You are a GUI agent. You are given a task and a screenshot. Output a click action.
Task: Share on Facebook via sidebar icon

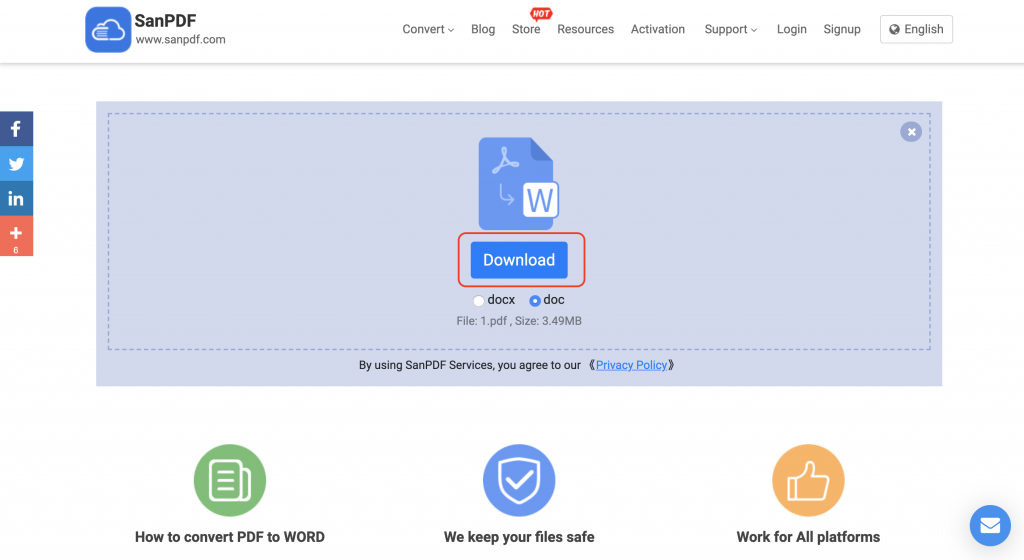[x=16, y=129]
